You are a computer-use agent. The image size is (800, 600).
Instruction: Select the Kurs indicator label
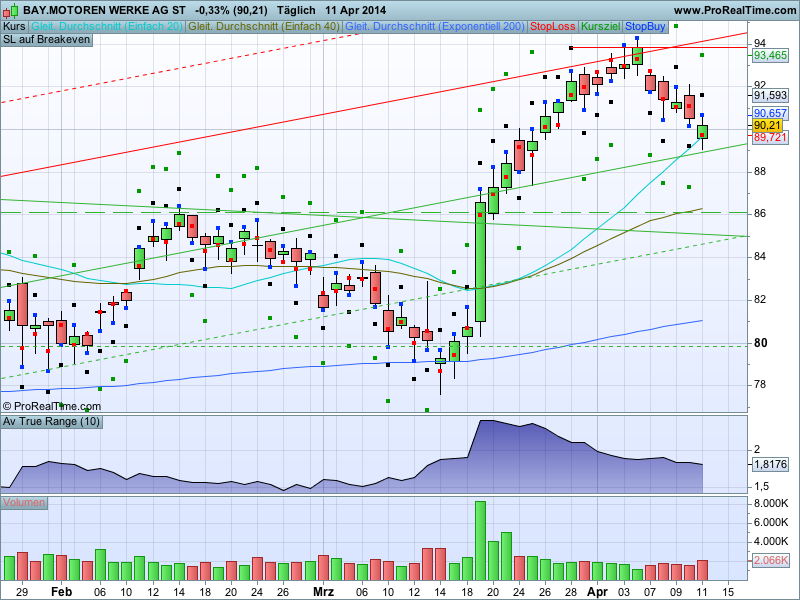pyautogui.click(x=15, y=27)
